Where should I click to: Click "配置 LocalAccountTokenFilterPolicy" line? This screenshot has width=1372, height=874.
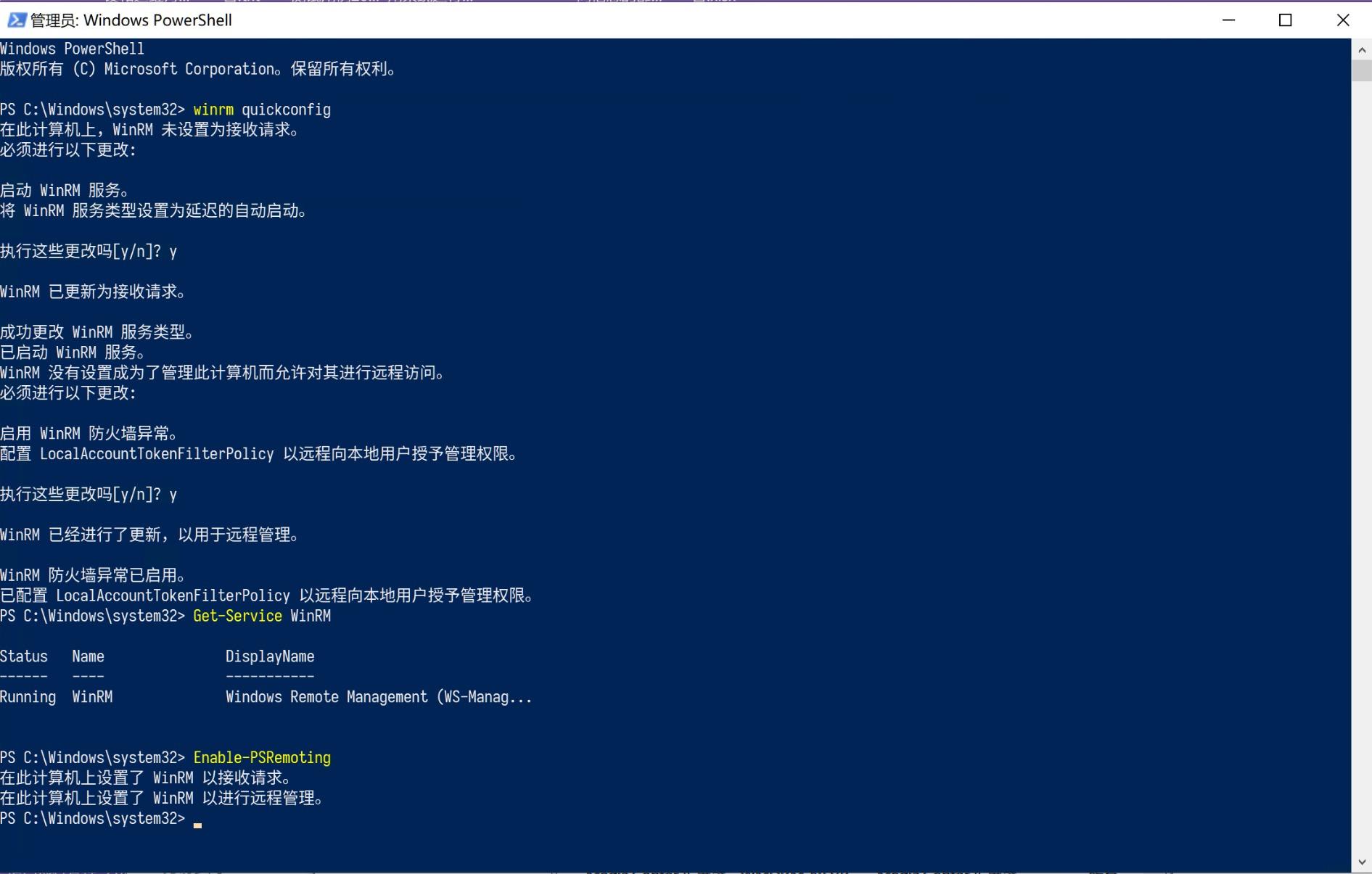click(x=260, y=454)
